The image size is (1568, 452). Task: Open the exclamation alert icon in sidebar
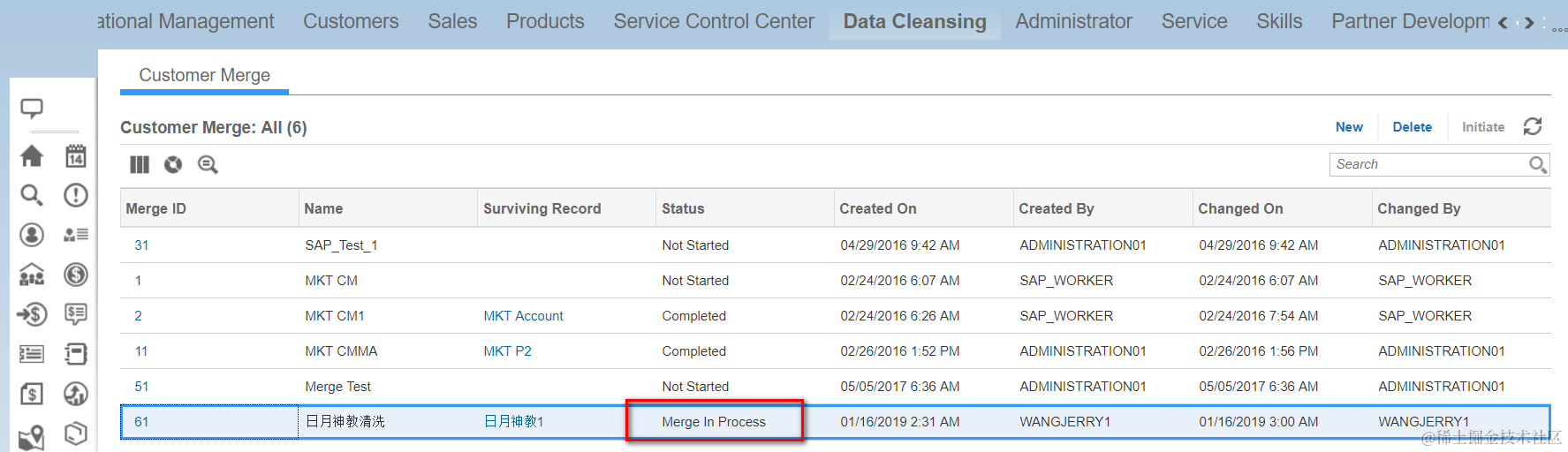(x=76, y=195)
